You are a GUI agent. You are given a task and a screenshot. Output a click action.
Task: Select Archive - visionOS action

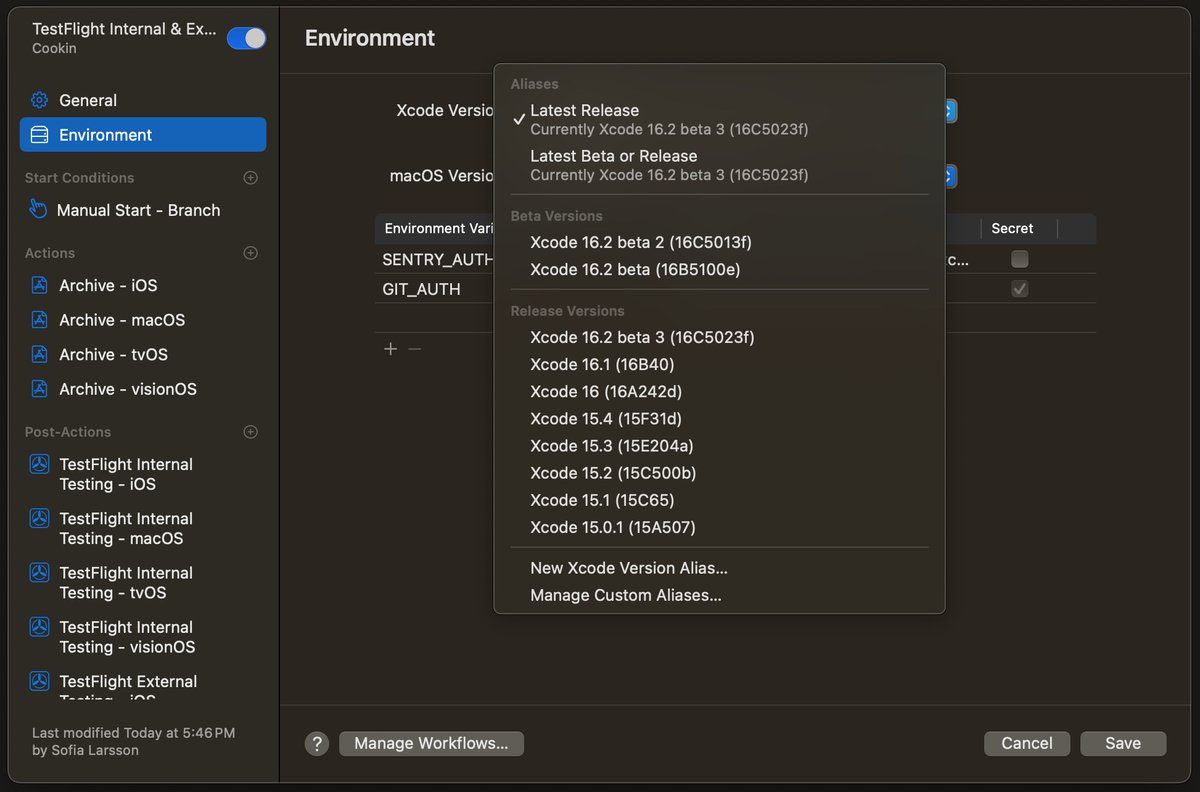(x=143, y=389)
